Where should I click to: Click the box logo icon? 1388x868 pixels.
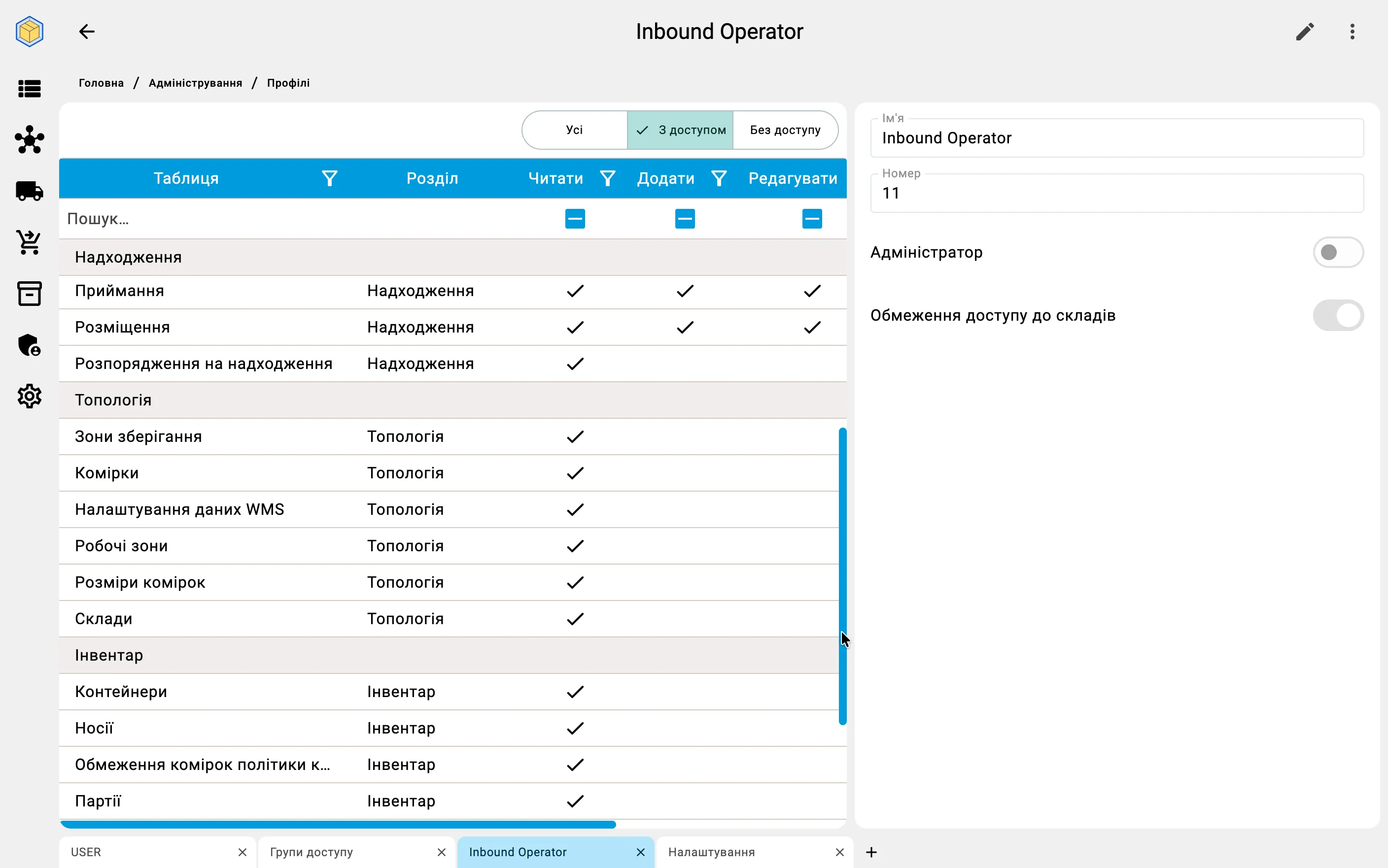[x=29, y=32]
